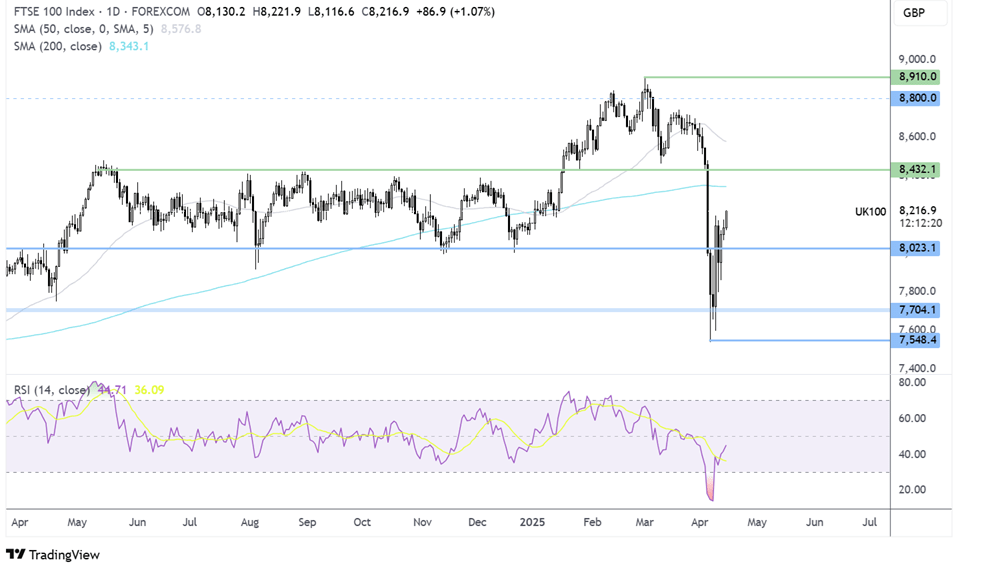997x572 pixels.
Task: Click the 7,704.1 price level label
Action: coord(916,310)
